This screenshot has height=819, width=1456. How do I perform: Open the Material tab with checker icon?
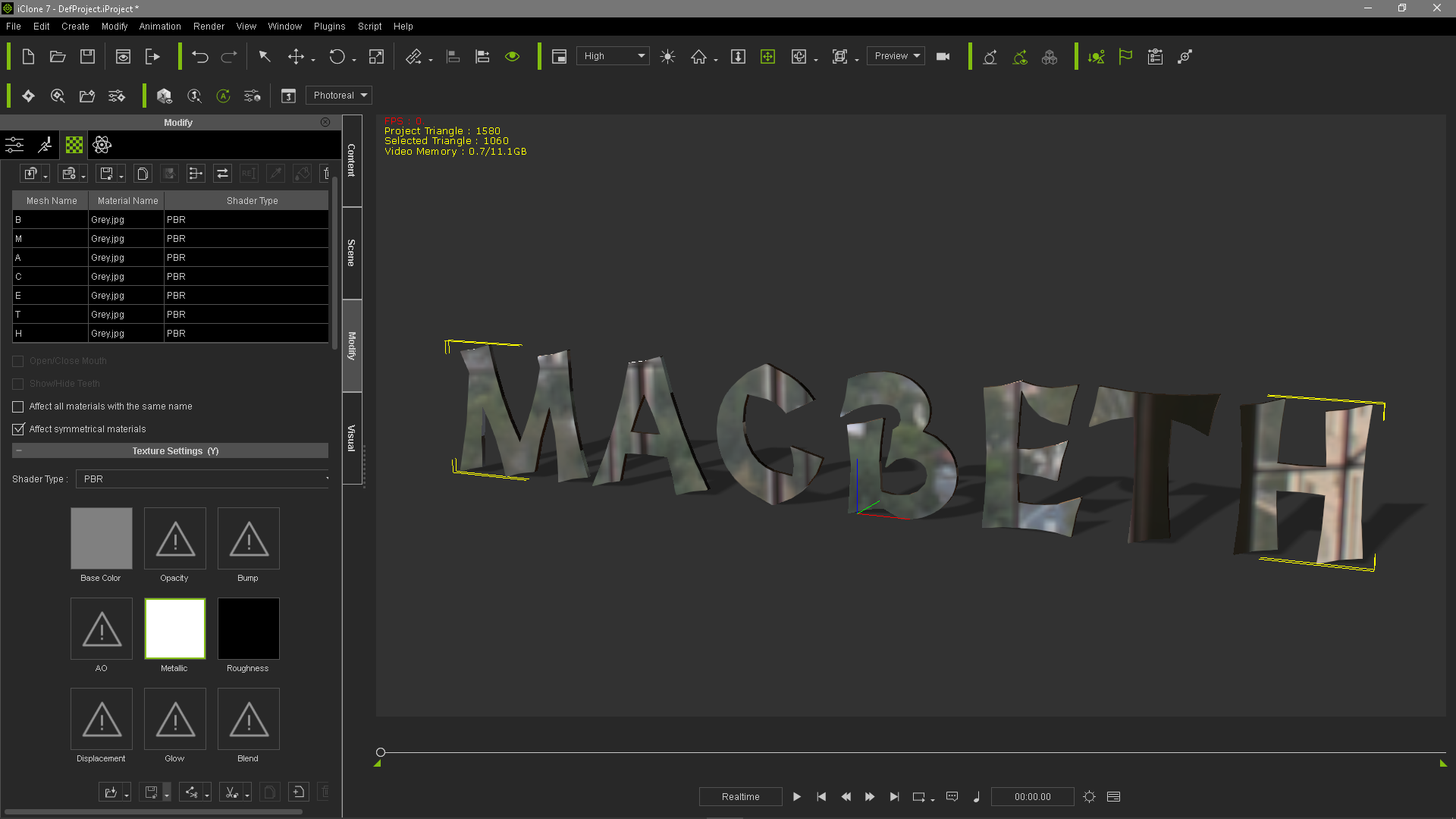click(74, 145)
